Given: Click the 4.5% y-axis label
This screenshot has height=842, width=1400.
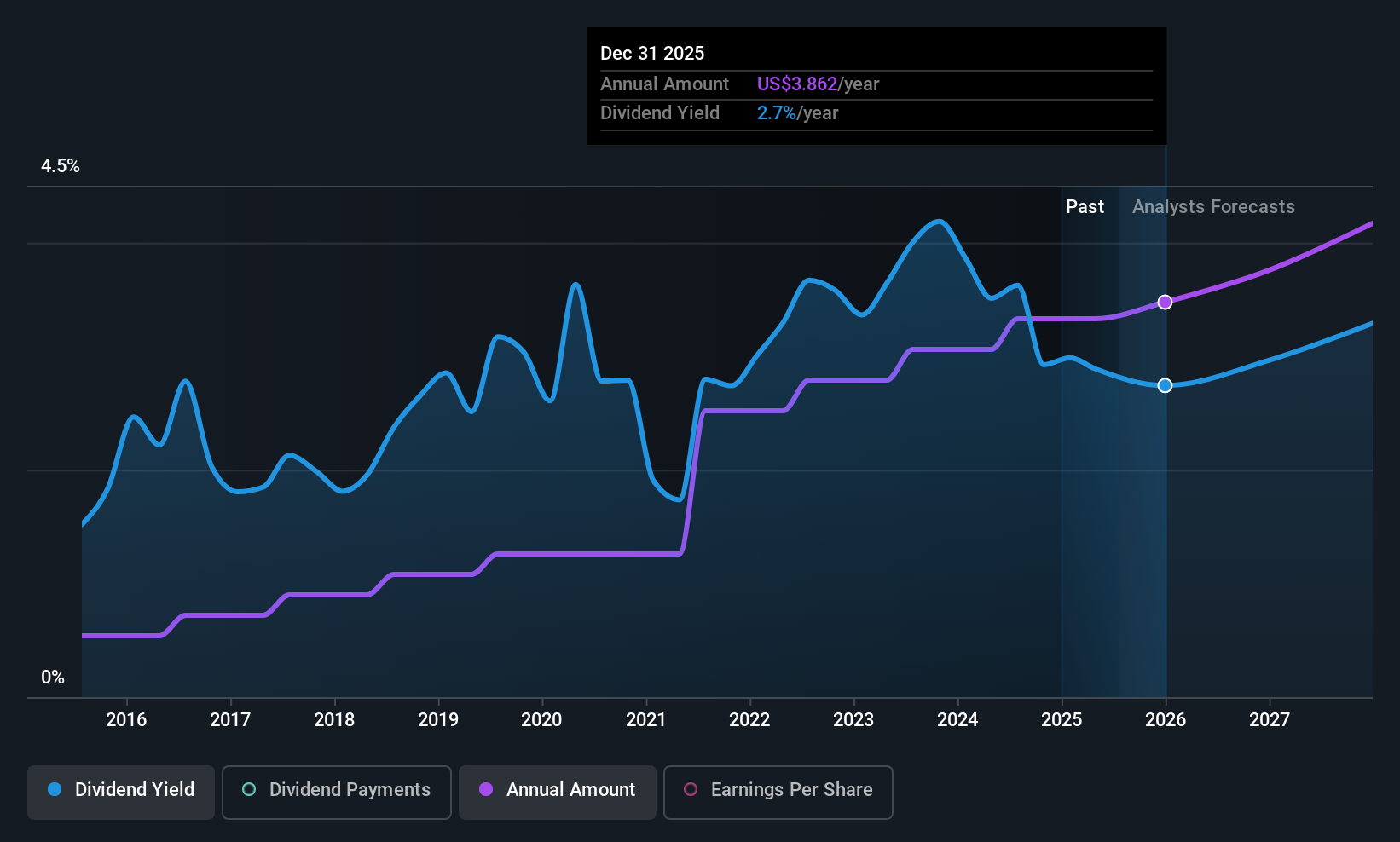Looking at the screenshot, I should click(61, 165).
